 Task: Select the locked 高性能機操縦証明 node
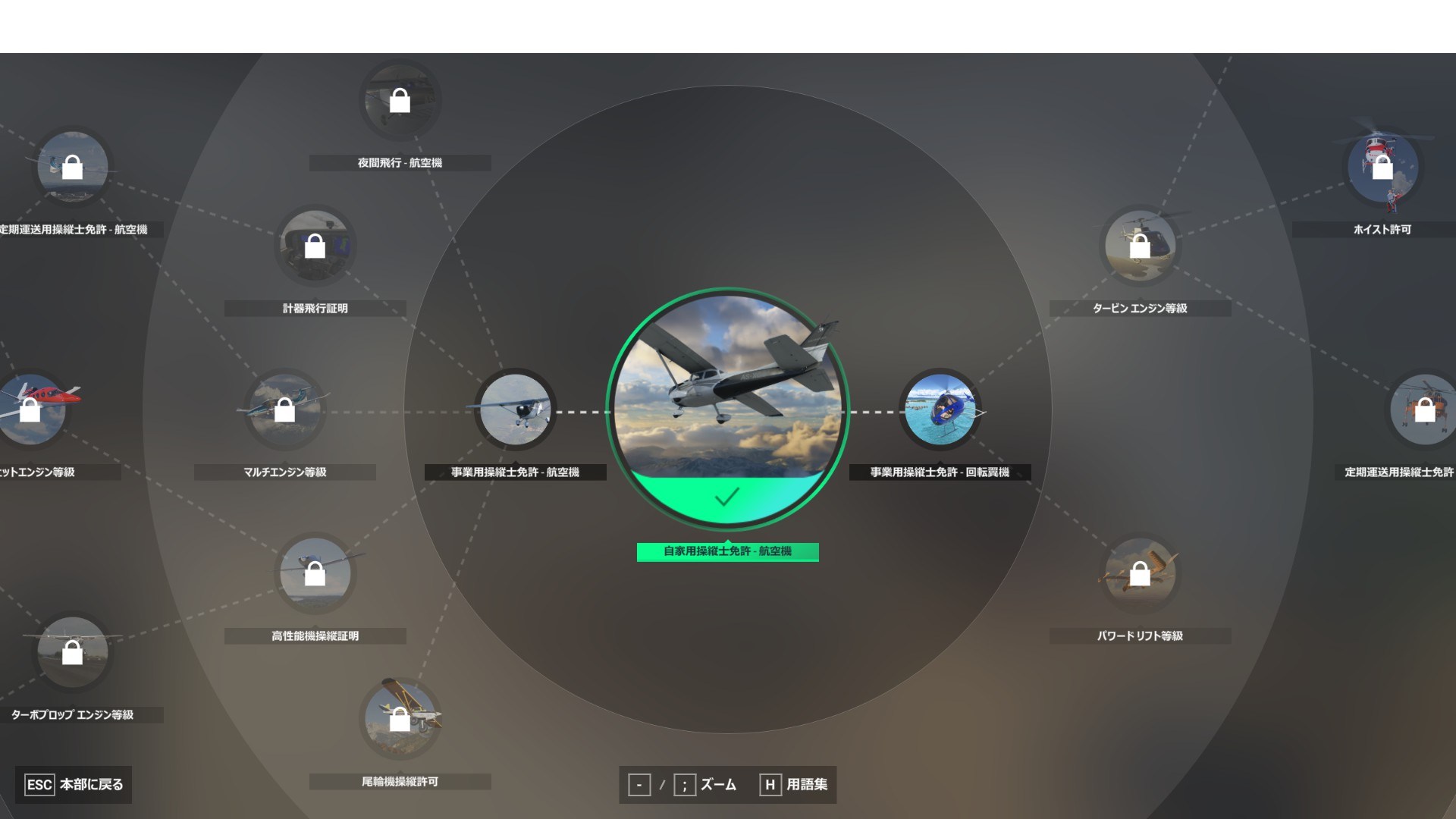(315, 574)
